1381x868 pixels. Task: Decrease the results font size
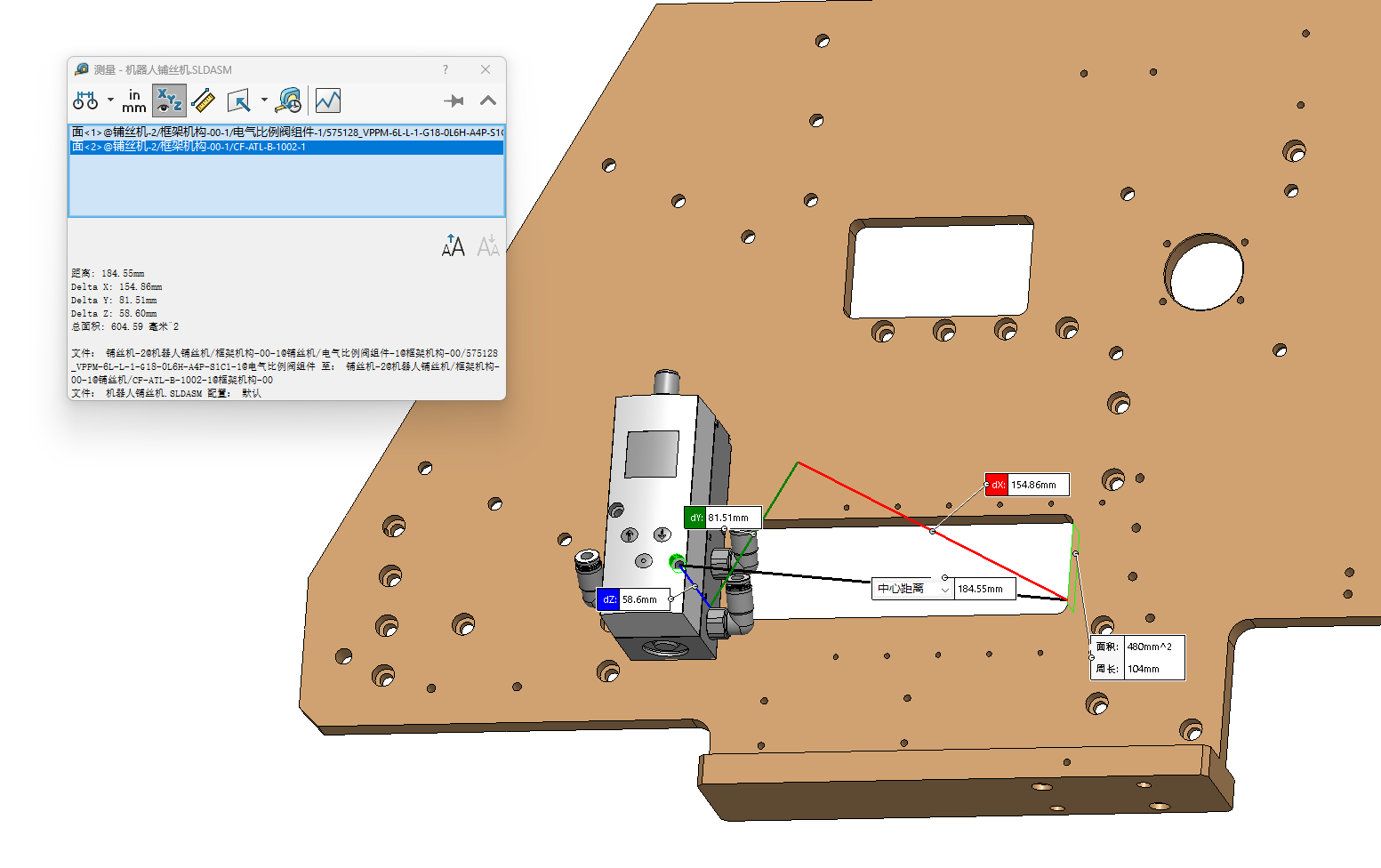pyautogui.click(x=488, y=245)
